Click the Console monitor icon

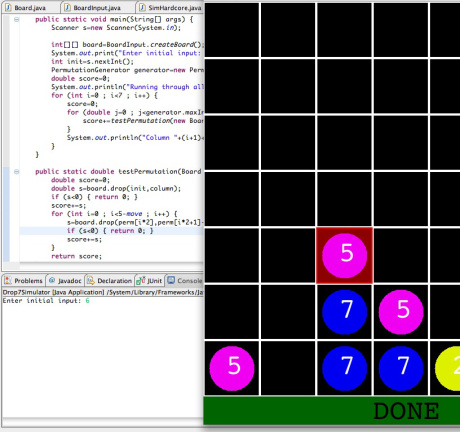171,280
